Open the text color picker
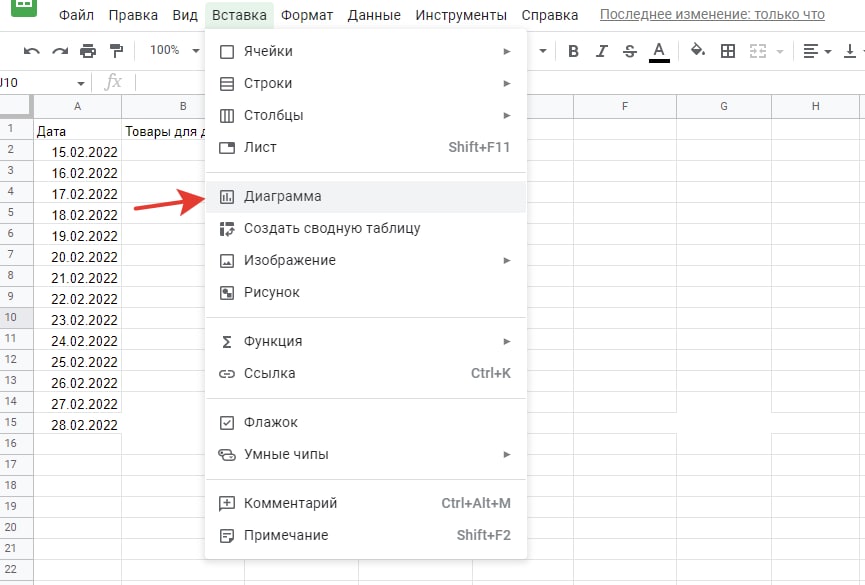The image size is (865, 585). (658, 51)
